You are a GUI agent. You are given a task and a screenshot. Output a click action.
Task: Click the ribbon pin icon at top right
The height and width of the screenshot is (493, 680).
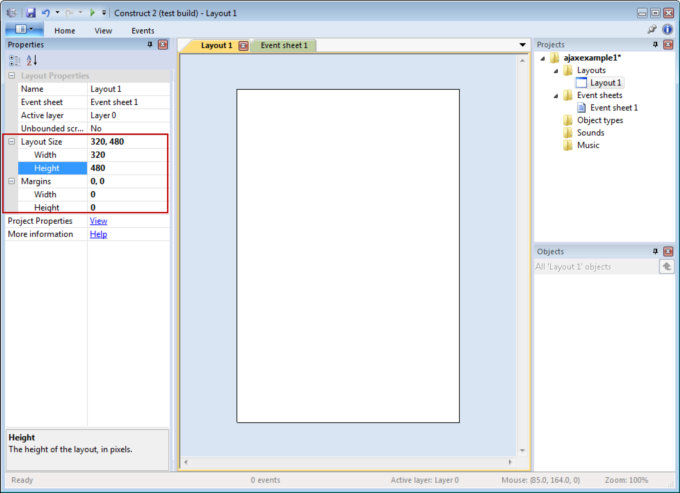[652, 29]
